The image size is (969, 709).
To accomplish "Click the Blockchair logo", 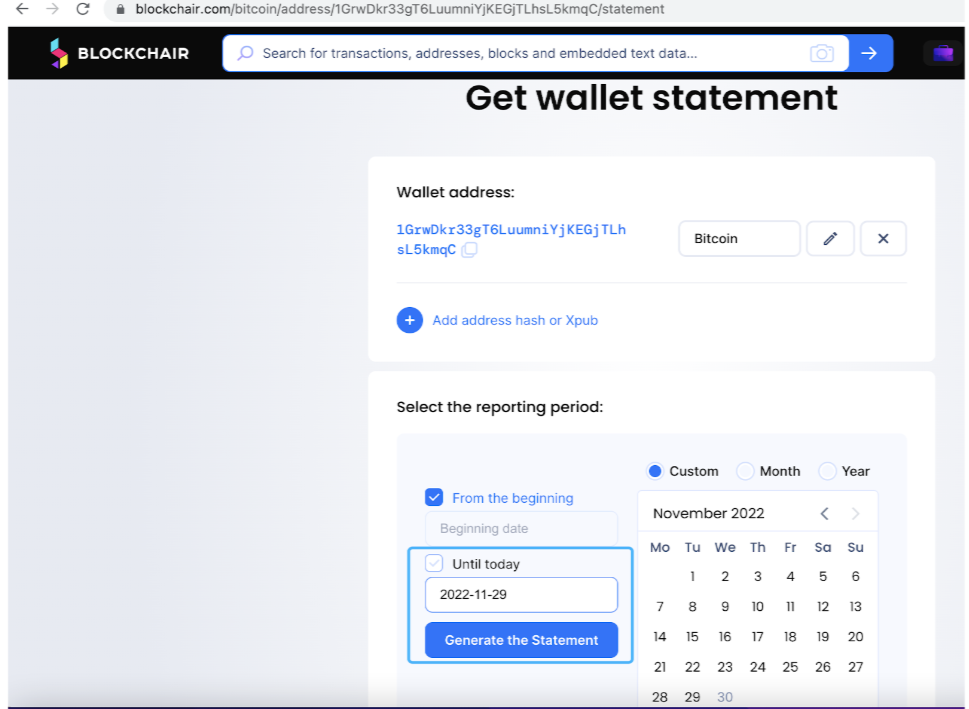I will pos(119,53).
